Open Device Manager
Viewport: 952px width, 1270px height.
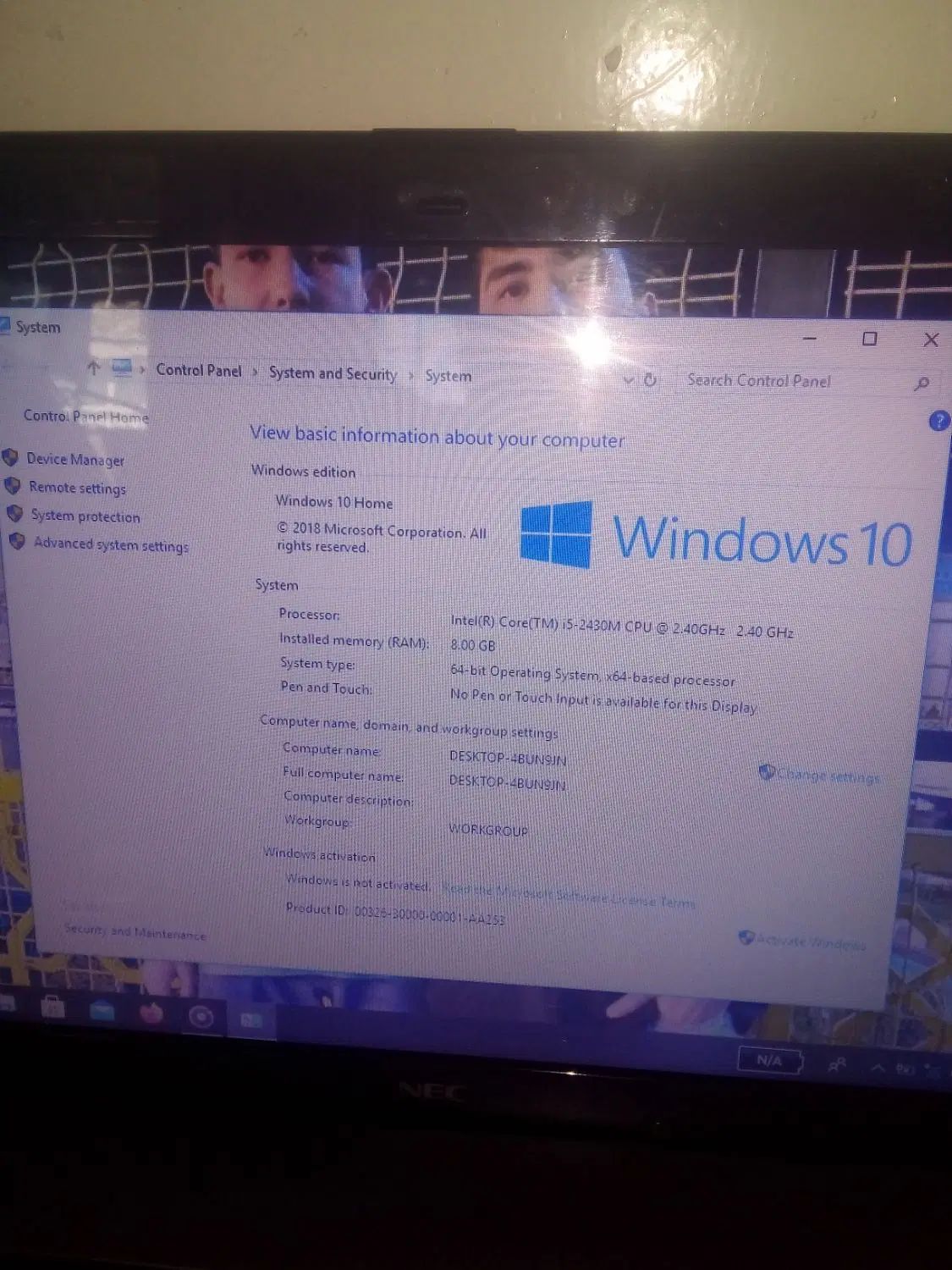coord(75,459)
